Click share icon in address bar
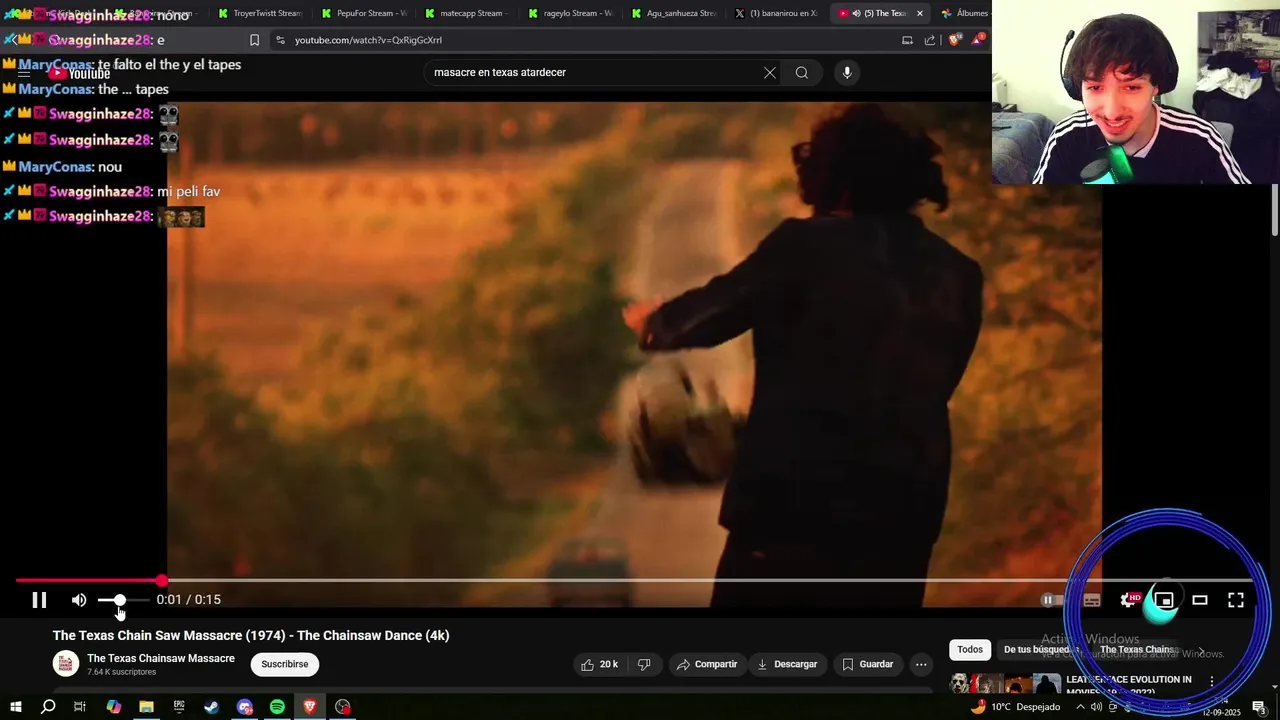Image resolution: width=1280 pixels, height=720 pixels. [x=930, y=40]
